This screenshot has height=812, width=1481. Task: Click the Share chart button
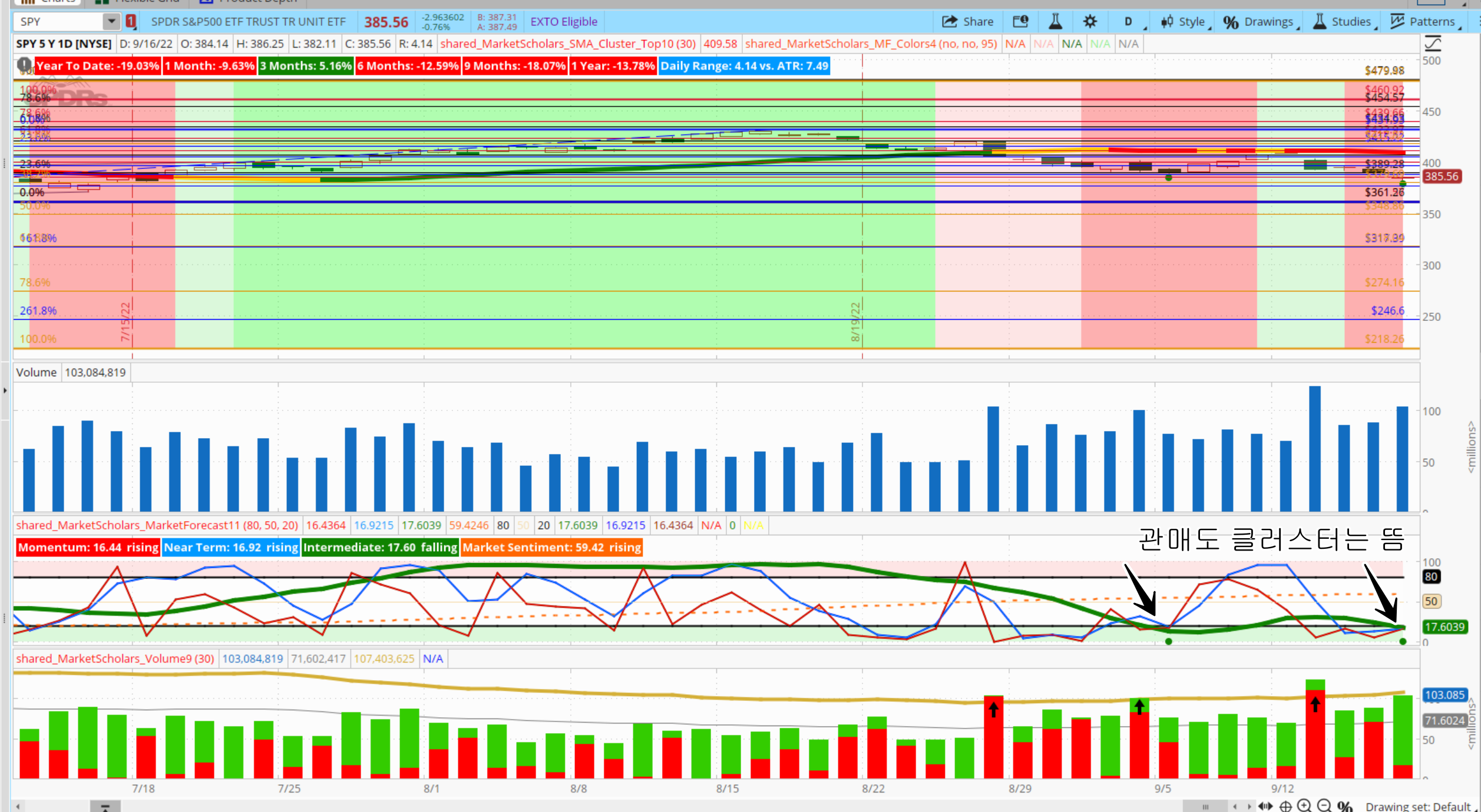tap(968, 22)
